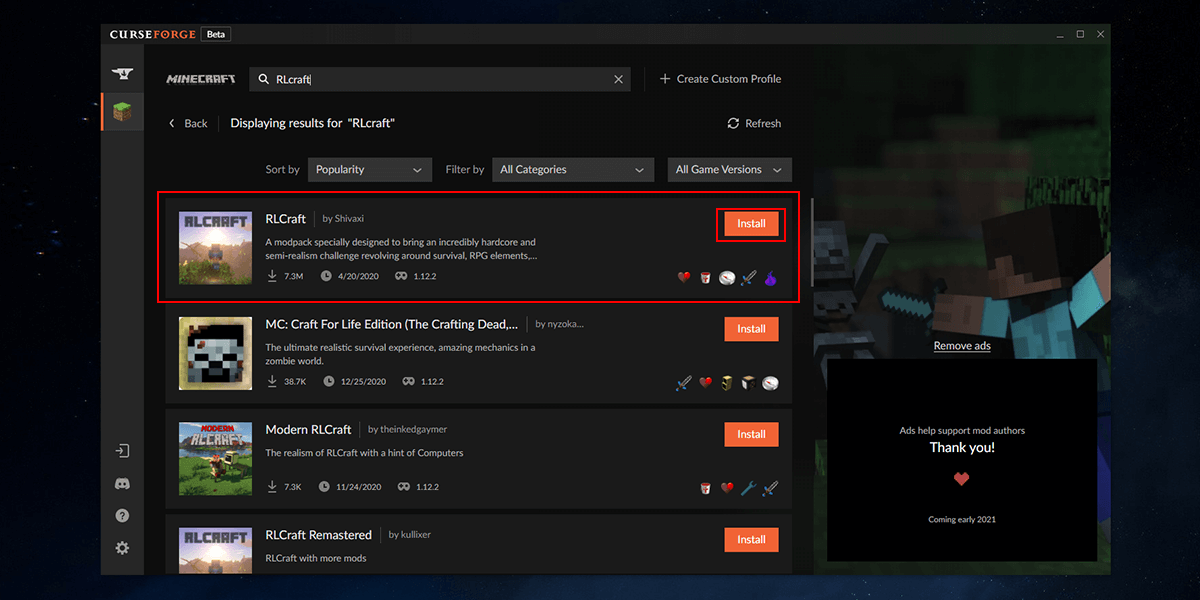This screenshot has height=600, width=1200.
Task: Open the RLCraft modpack thumbnail
Action: (x=215, y=248)
